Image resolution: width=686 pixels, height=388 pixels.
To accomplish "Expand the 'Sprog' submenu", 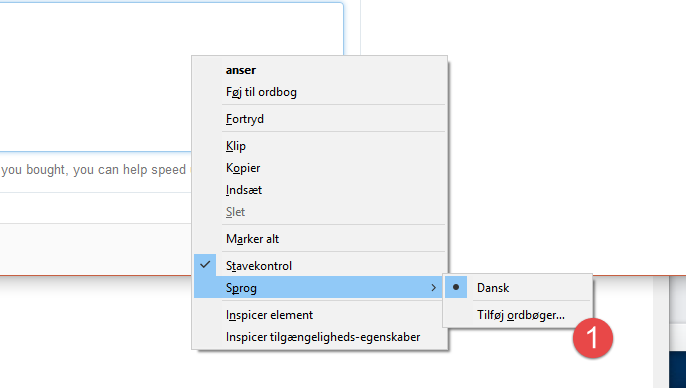I will click(x=320, y=288).
